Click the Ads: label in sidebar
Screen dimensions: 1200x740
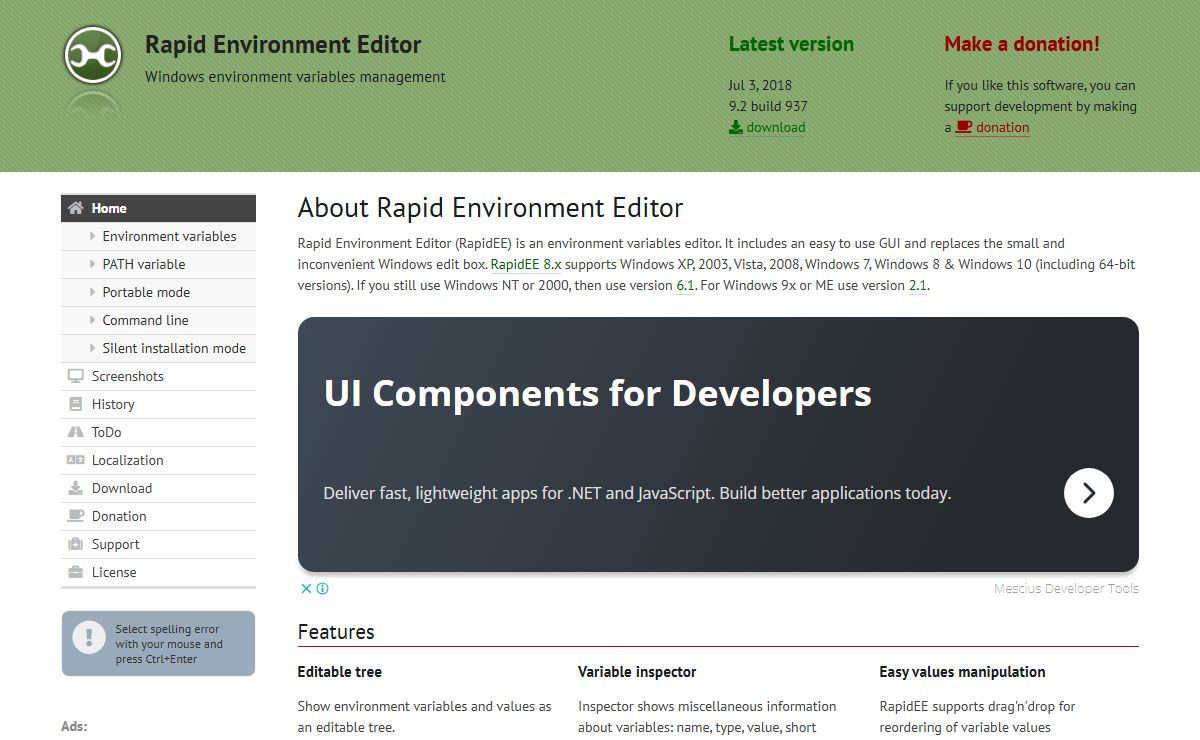pos(74,726)
